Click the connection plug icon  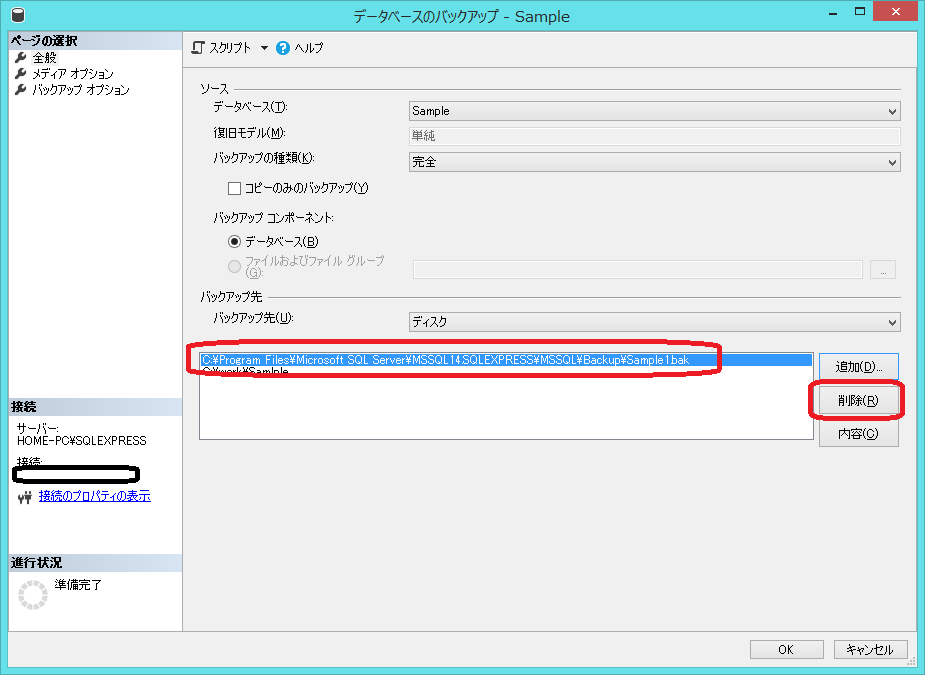coord(24,497)
